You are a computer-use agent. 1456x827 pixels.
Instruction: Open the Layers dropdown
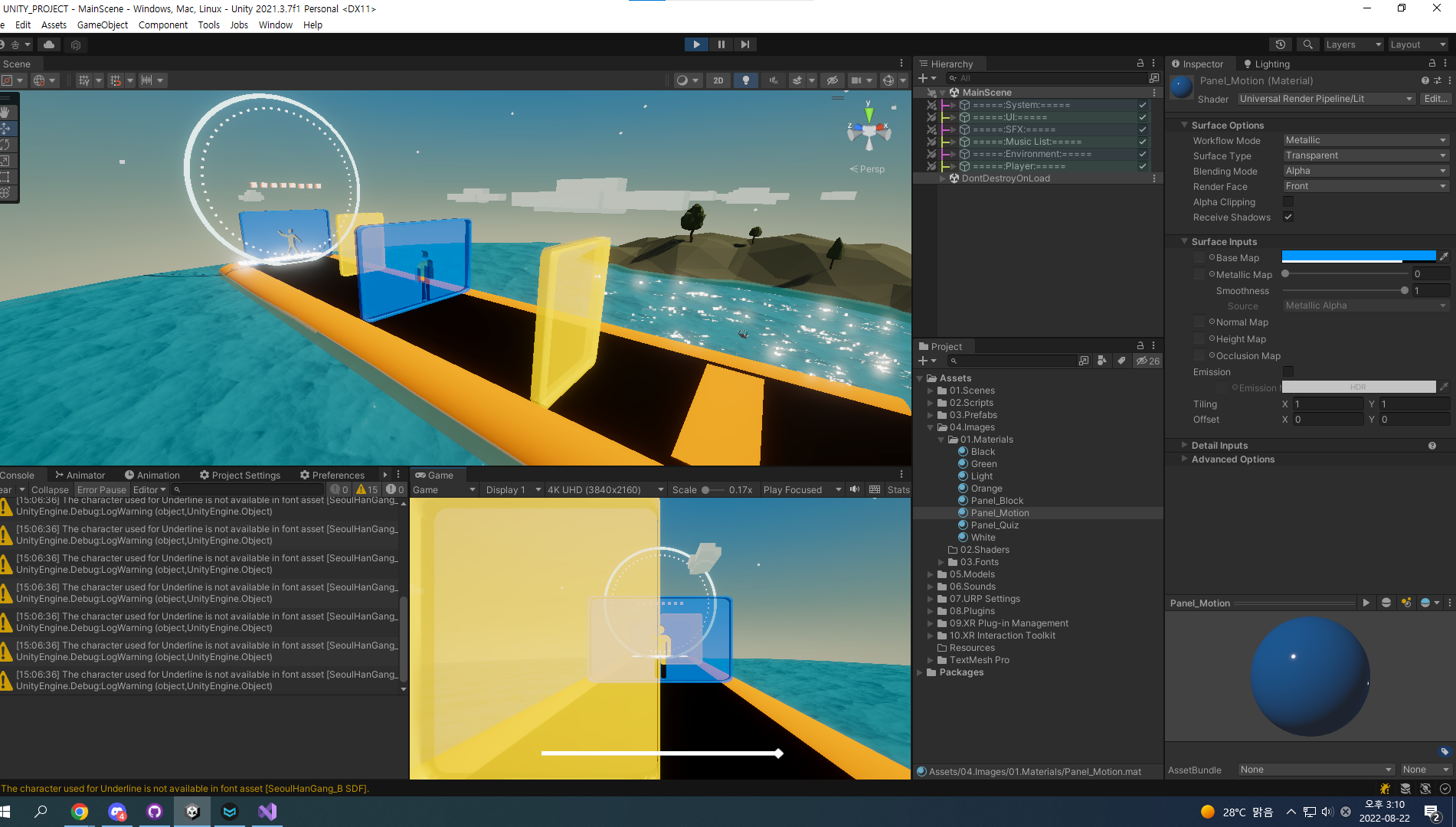click(x=1353, y=44)
